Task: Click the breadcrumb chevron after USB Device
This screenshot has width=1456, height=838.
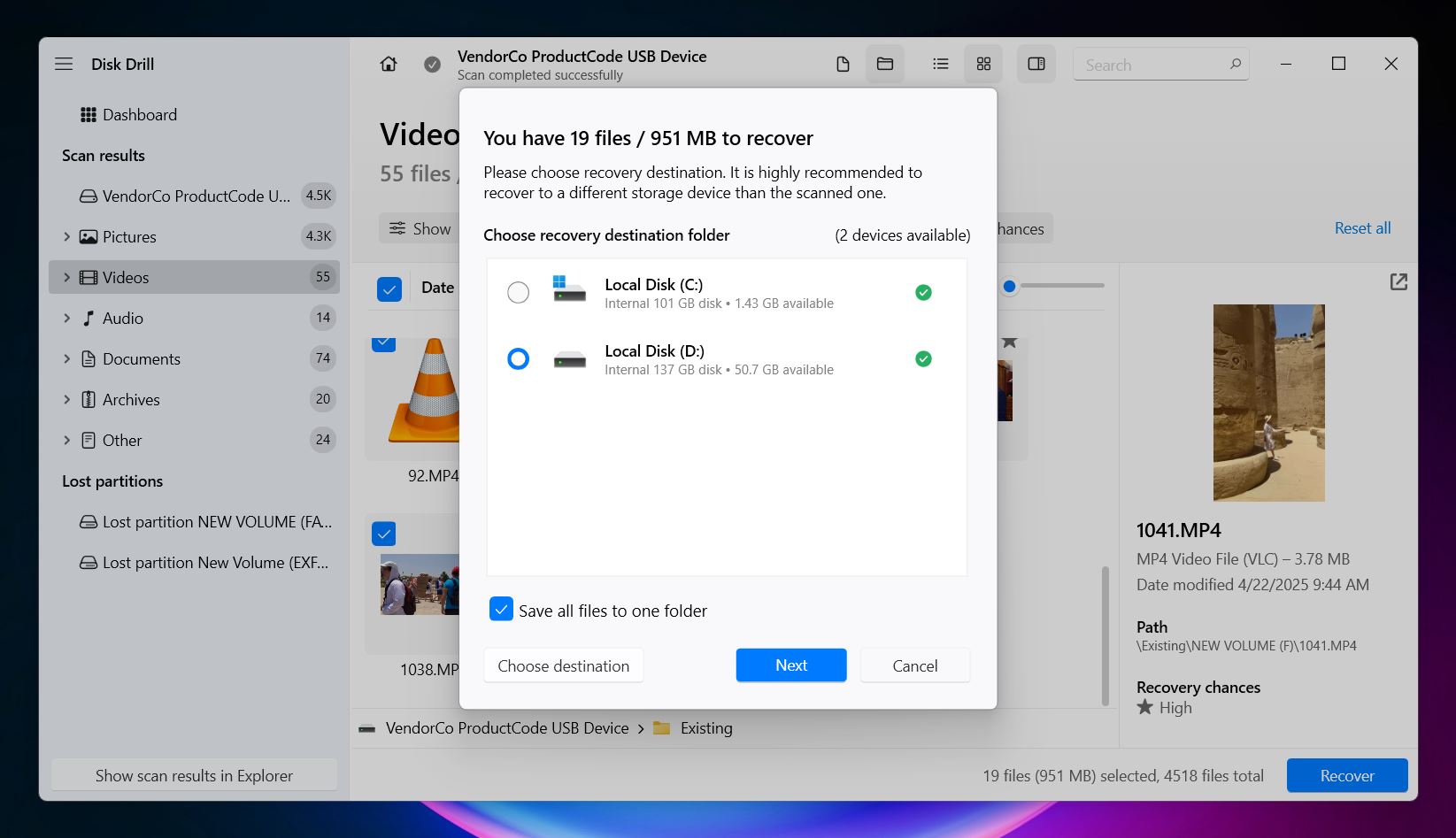Action: (x=641, y=728)
